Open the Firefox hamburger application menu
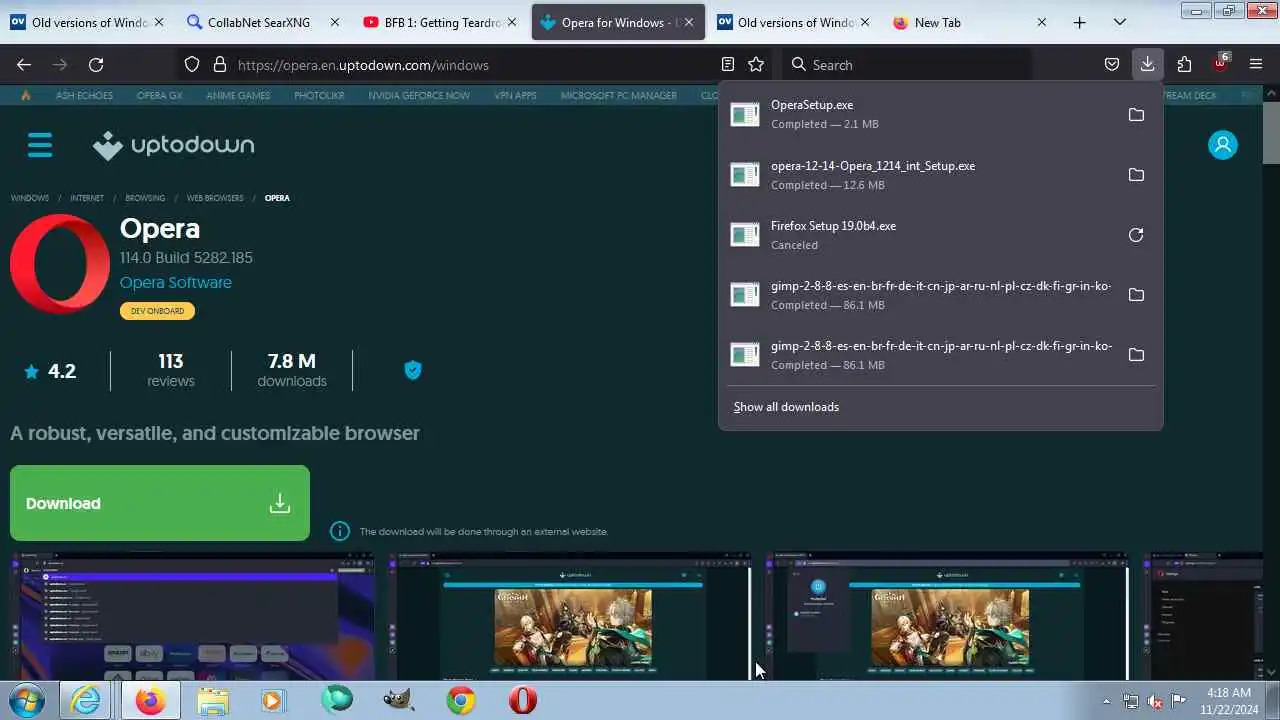Screen dimensions: 1280x720 click(x=1256, y=64)
